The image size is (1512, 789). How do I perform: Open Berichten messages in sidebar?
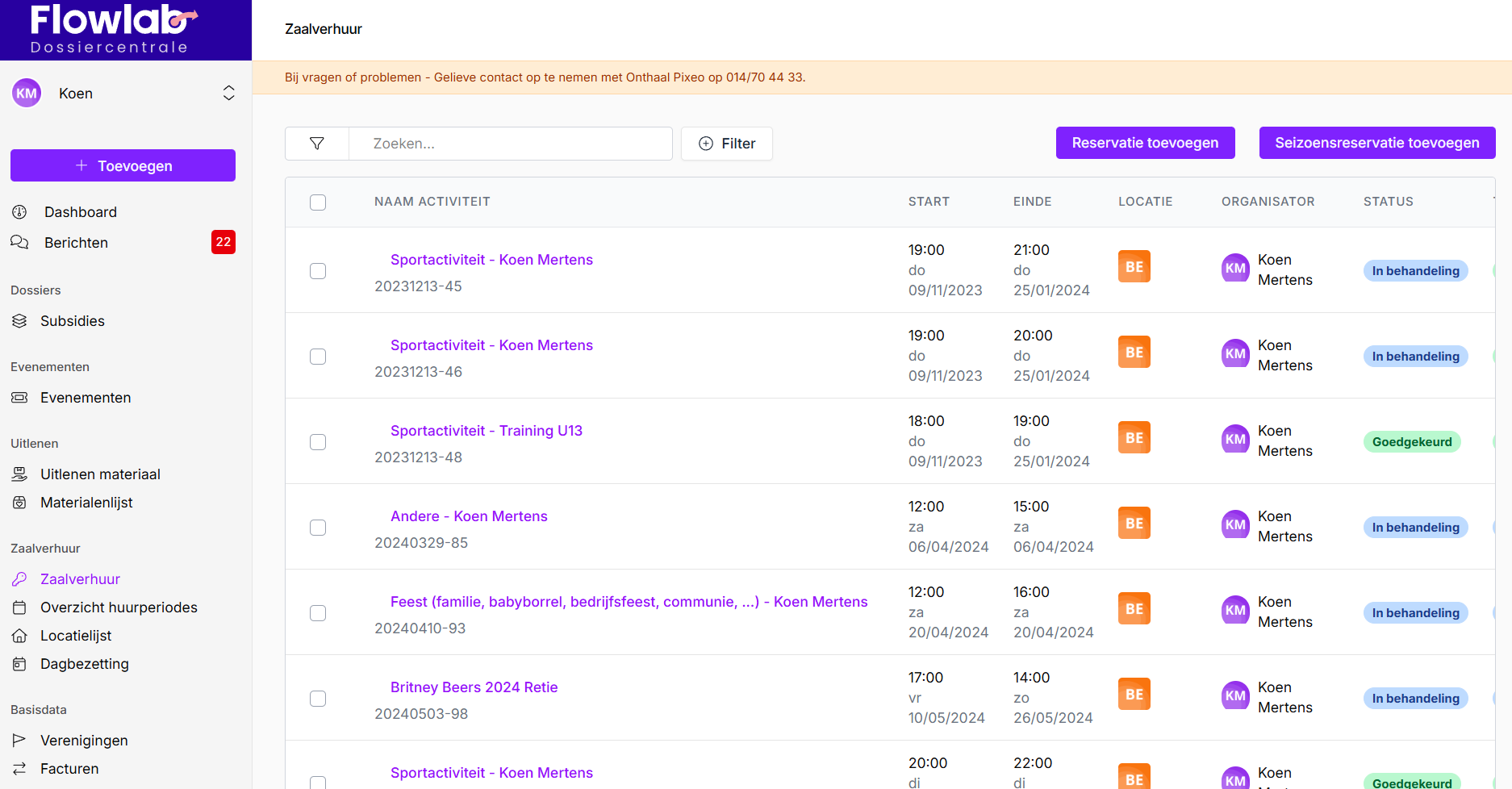(76, 243)
